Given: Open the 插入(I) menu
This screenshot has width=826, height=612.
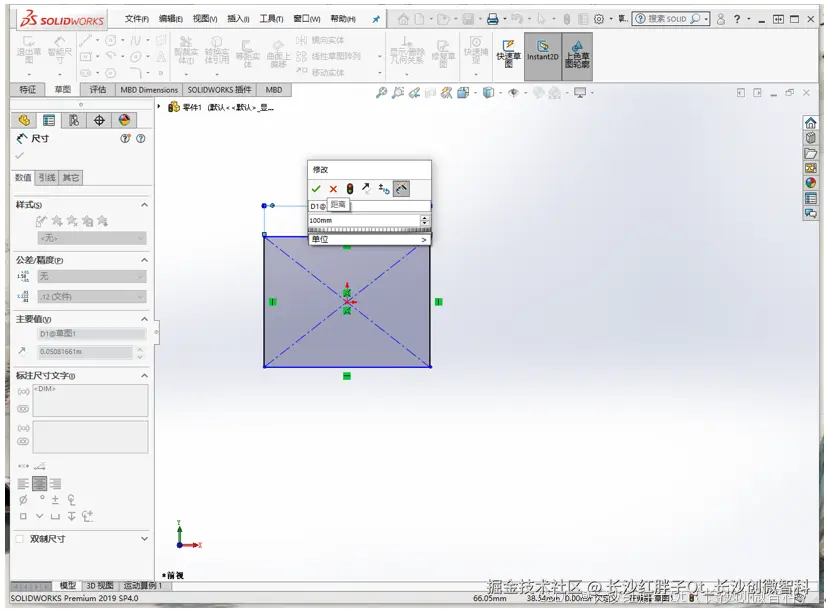Looking at the screenshot, I should (x=238, y=19).
